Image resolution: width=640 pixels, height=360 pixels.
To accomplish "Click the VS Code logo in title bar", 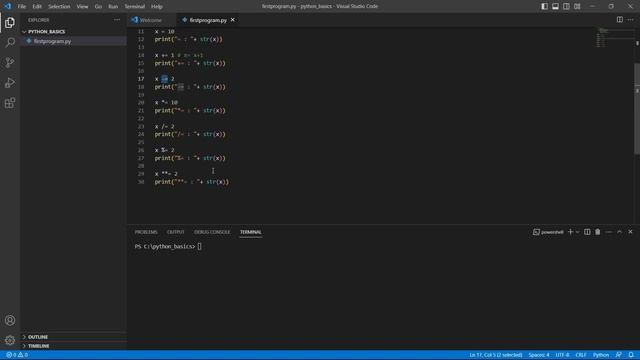I will pyautogui.click(x=7, y=6).
